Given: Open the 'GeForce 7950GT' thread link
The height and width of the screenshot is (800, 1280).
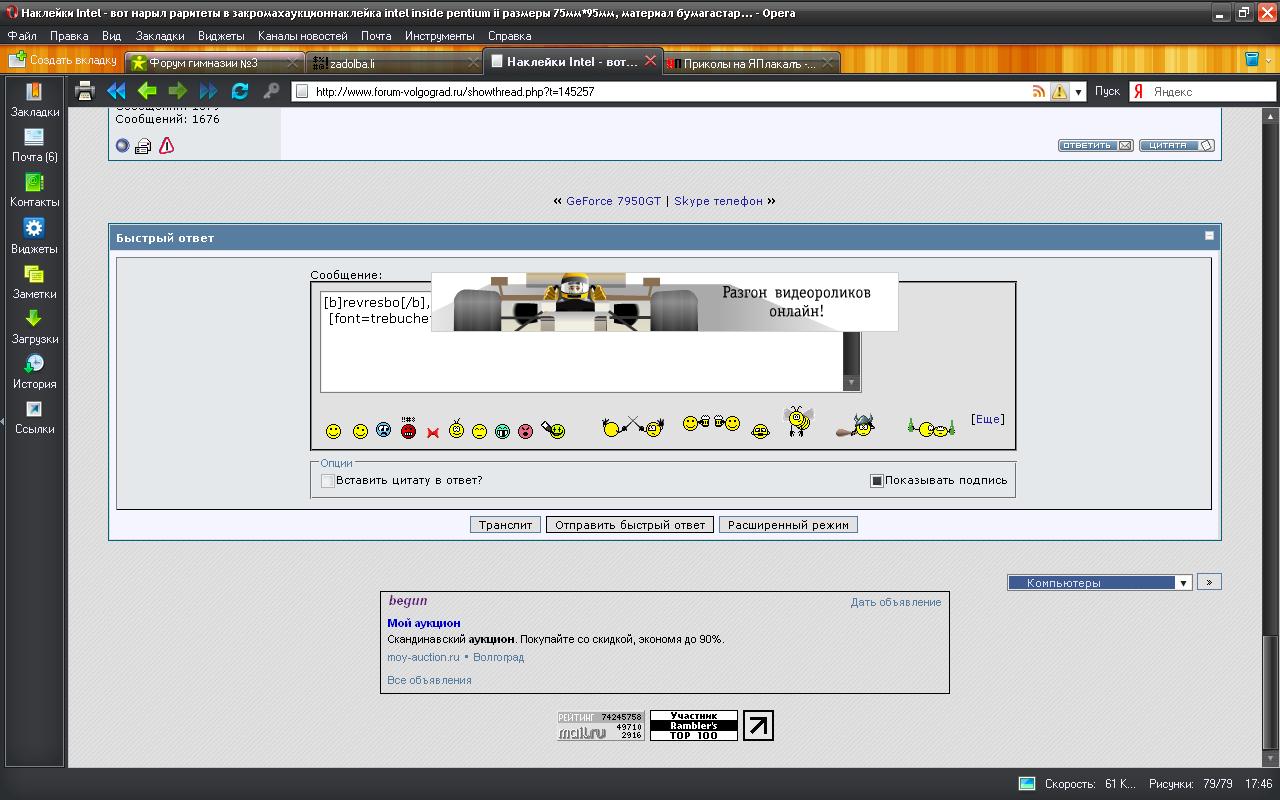Looking at the screenshot, I should point(613,201).
